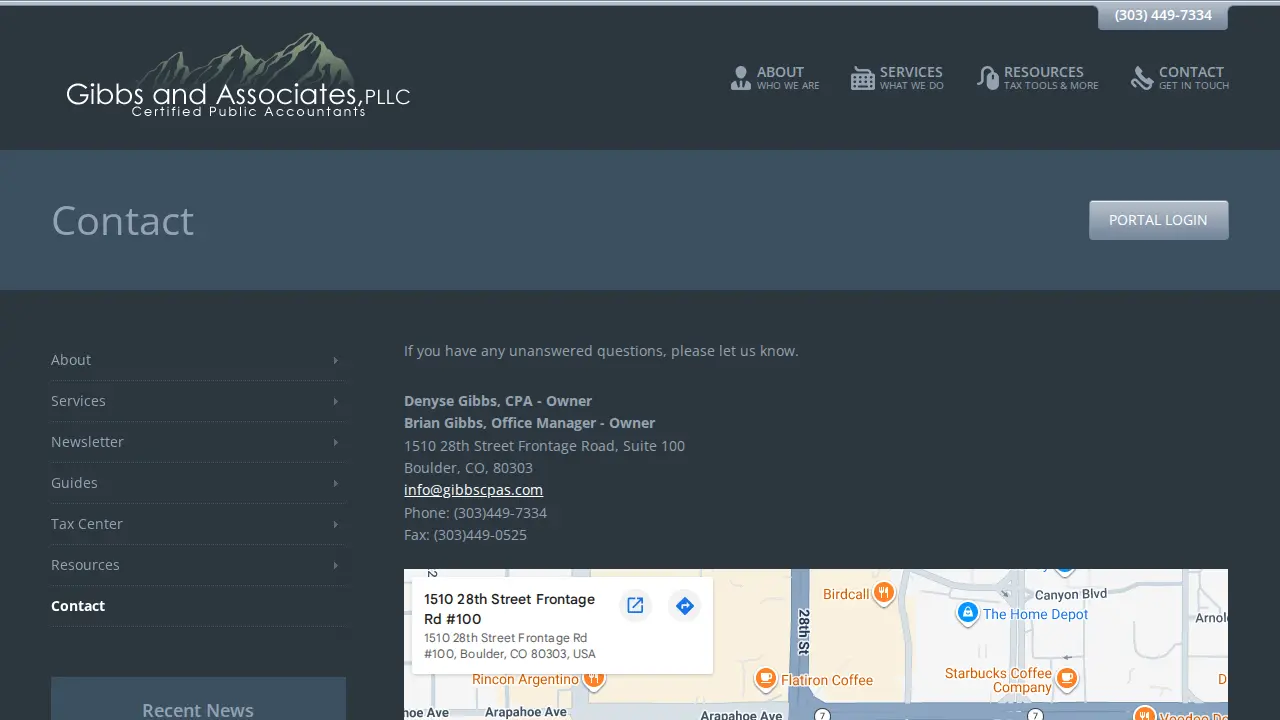The height and width of the screenshot is (720, 1280).
Task: Click the Boulder, CO, 80303 text
Action: pos(468,468)
